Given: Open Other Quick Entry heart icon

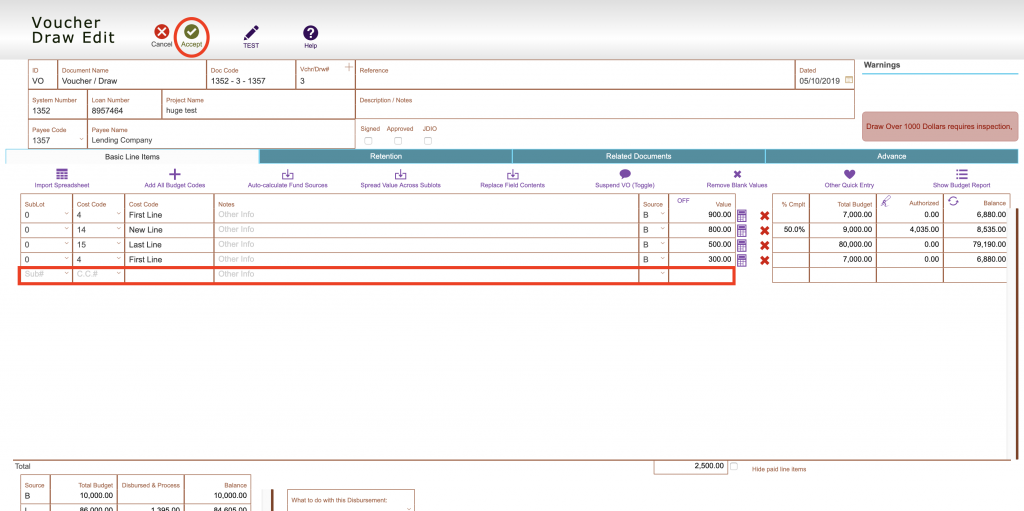Looking at the screenshot, I should click(849, 174).
